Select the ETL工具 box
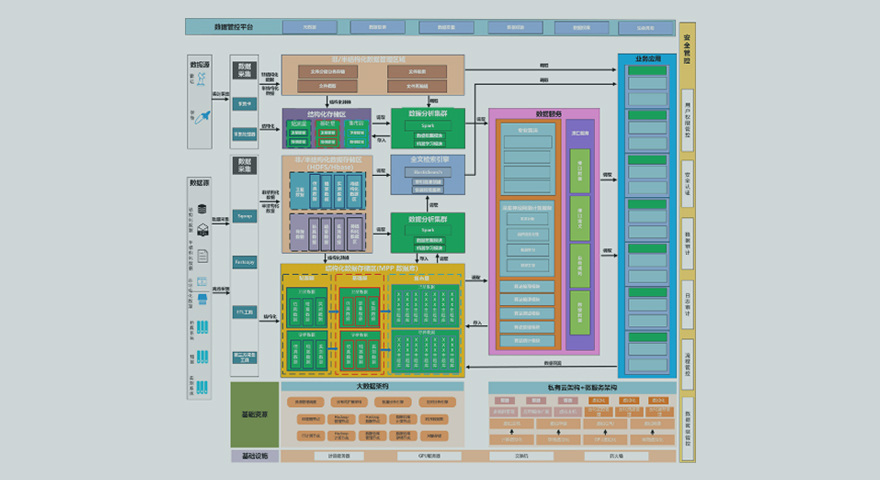The image size is (880, 480). coord(245,311)
